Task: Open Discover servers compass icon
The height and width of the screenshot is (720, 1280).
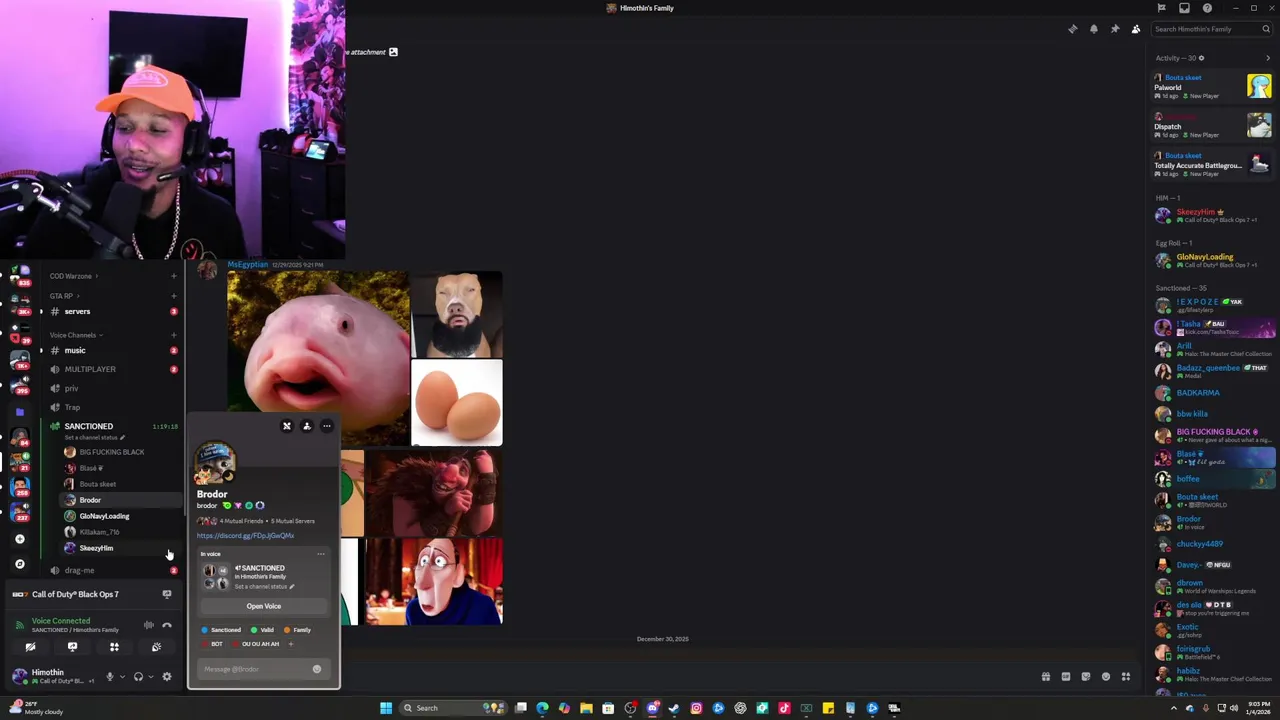Action: [19, 564]
